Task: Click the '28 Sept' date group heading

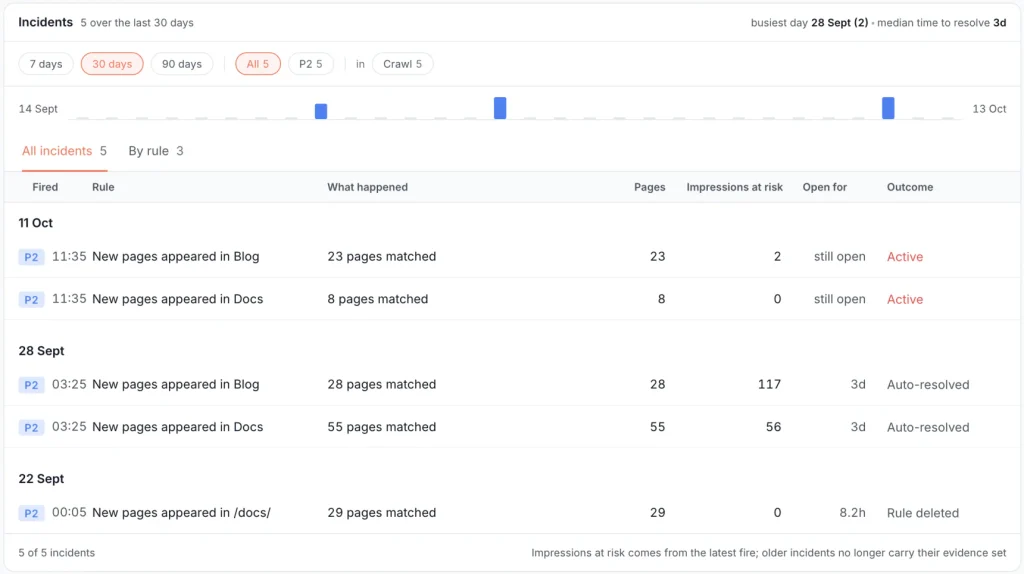Action: click(41, 351)
